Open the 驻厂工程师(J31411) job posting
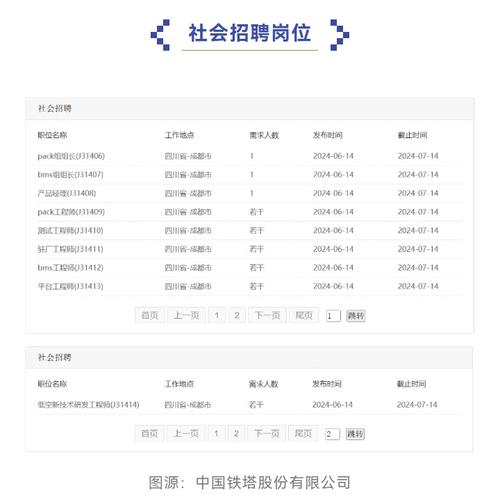500x504 pixels. (x=70, y=249)
